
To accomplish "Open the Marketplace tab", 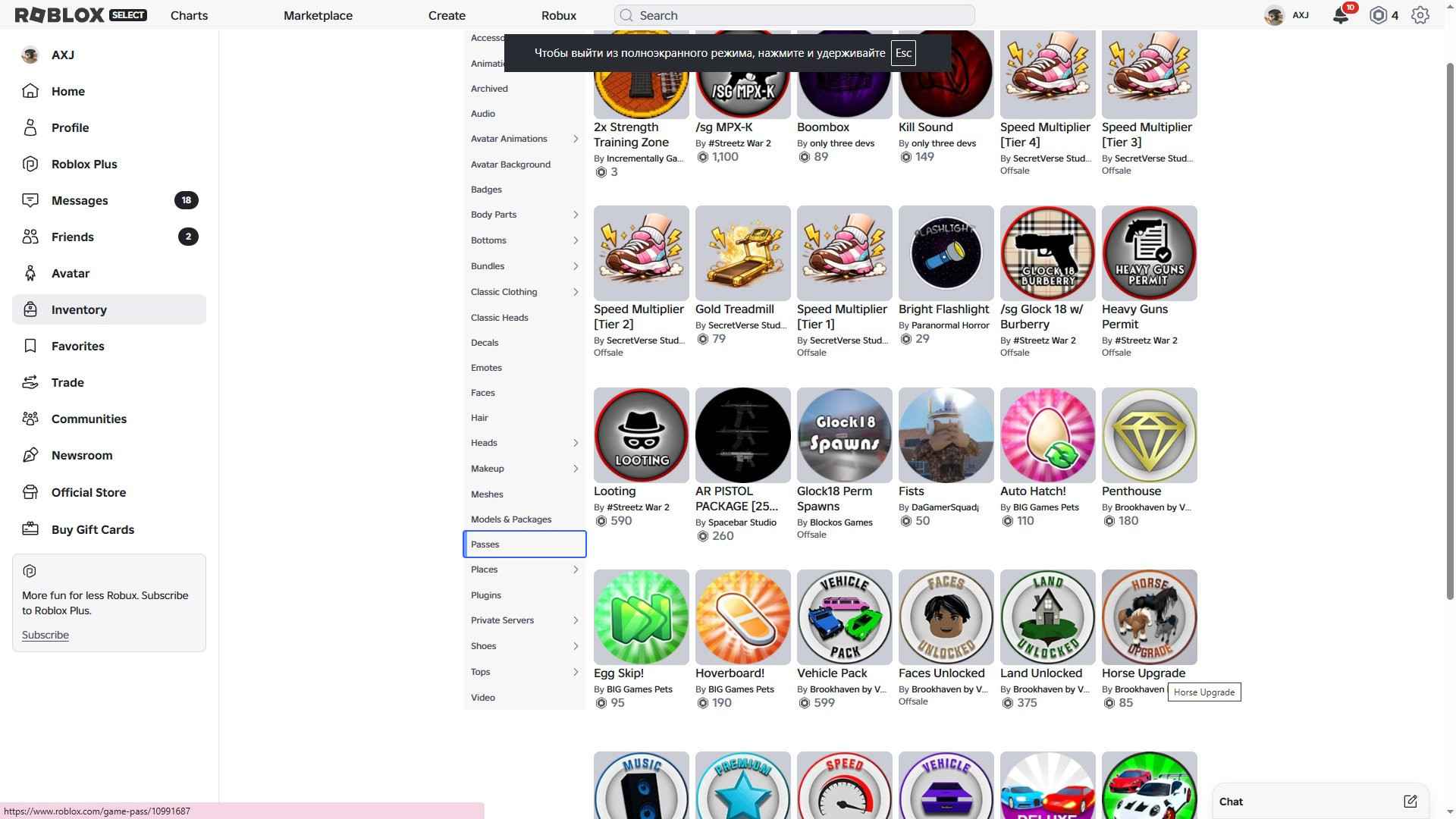I will [318, 15].
